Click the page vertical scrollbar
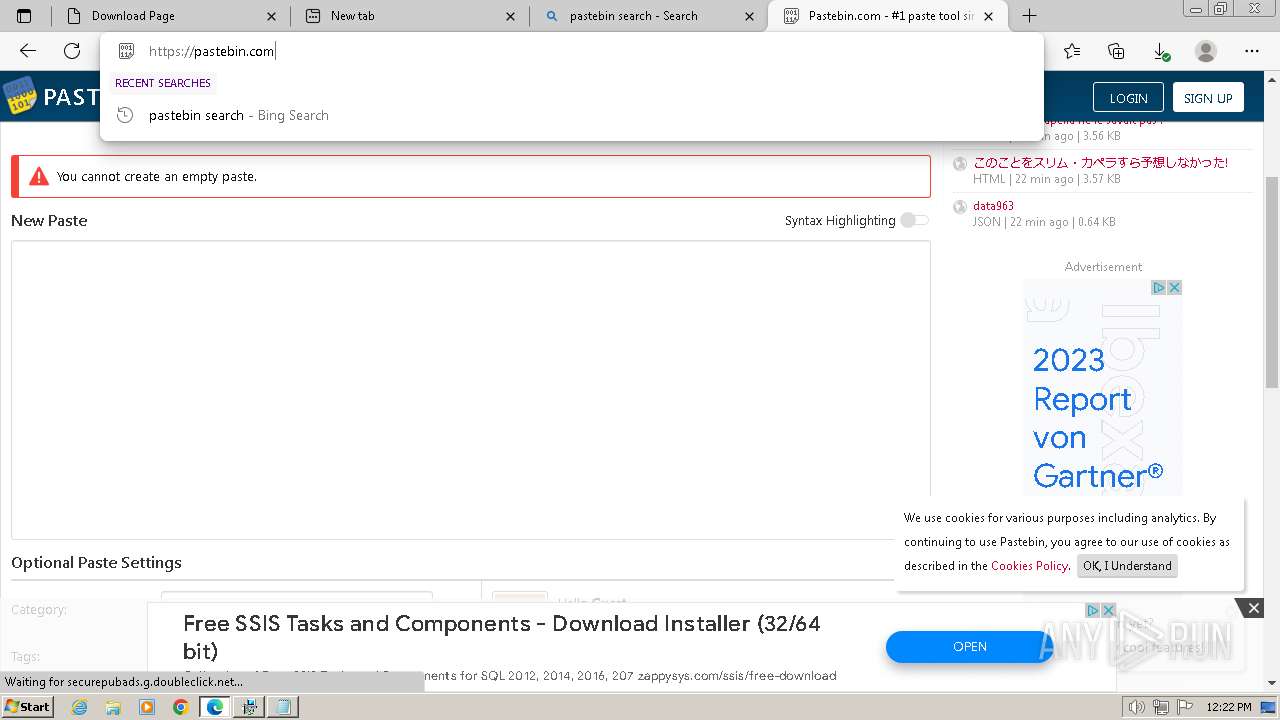 click(x=1272, y=283)
